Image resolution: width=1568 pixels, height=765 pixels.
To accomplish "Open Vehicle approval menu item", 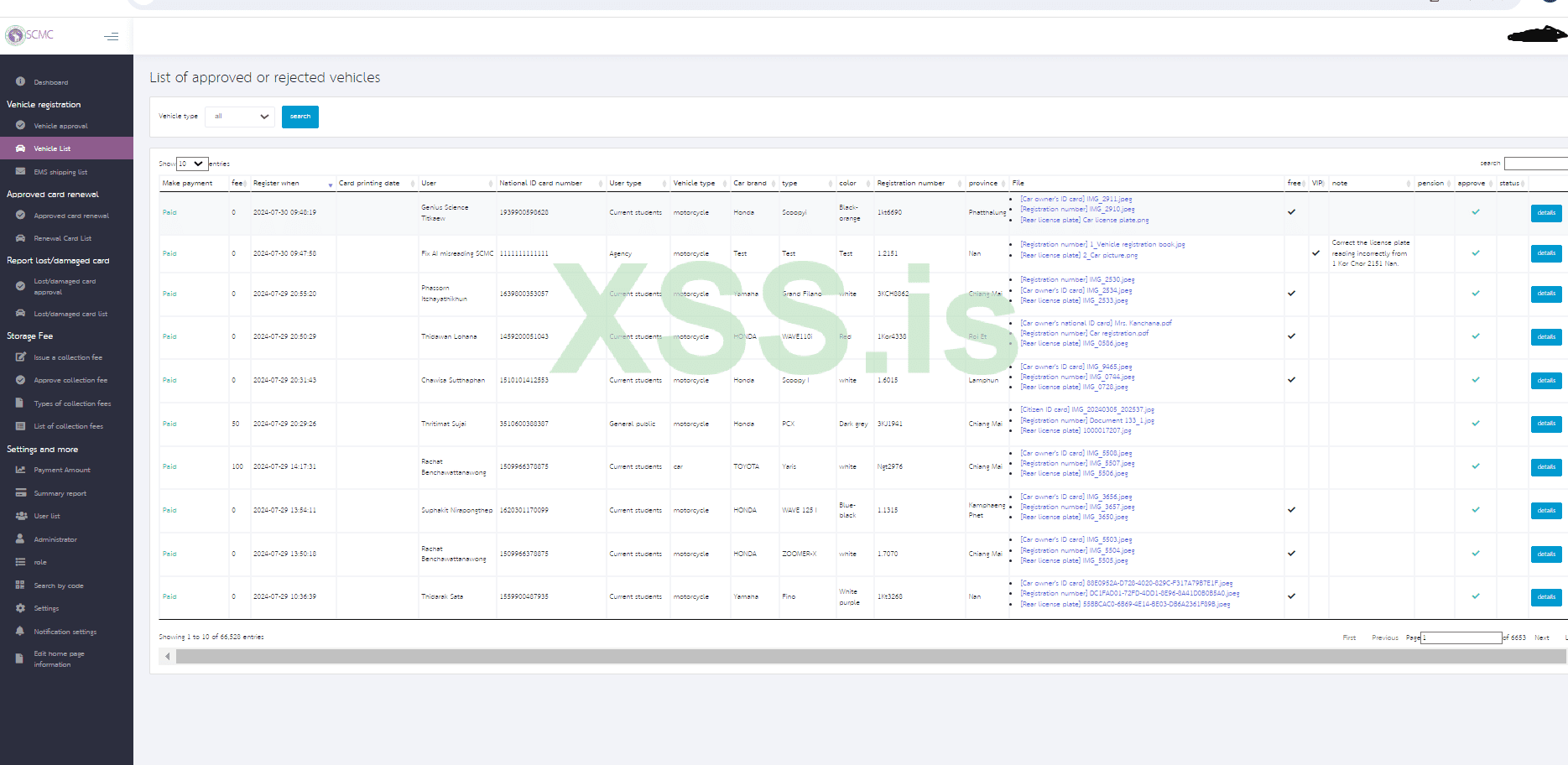I will pyautogui.click(x=60, y=126).
